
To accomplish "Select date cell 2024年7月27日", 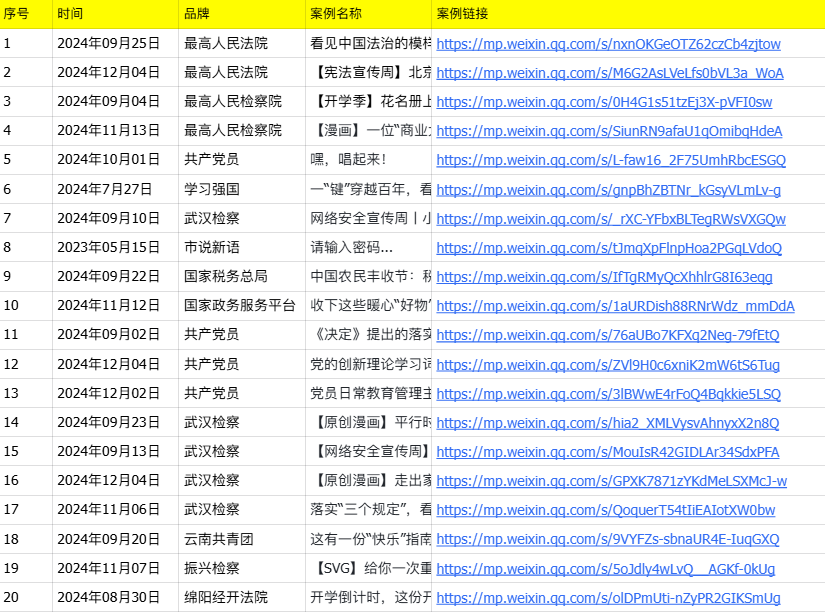I will click(116, 189).
